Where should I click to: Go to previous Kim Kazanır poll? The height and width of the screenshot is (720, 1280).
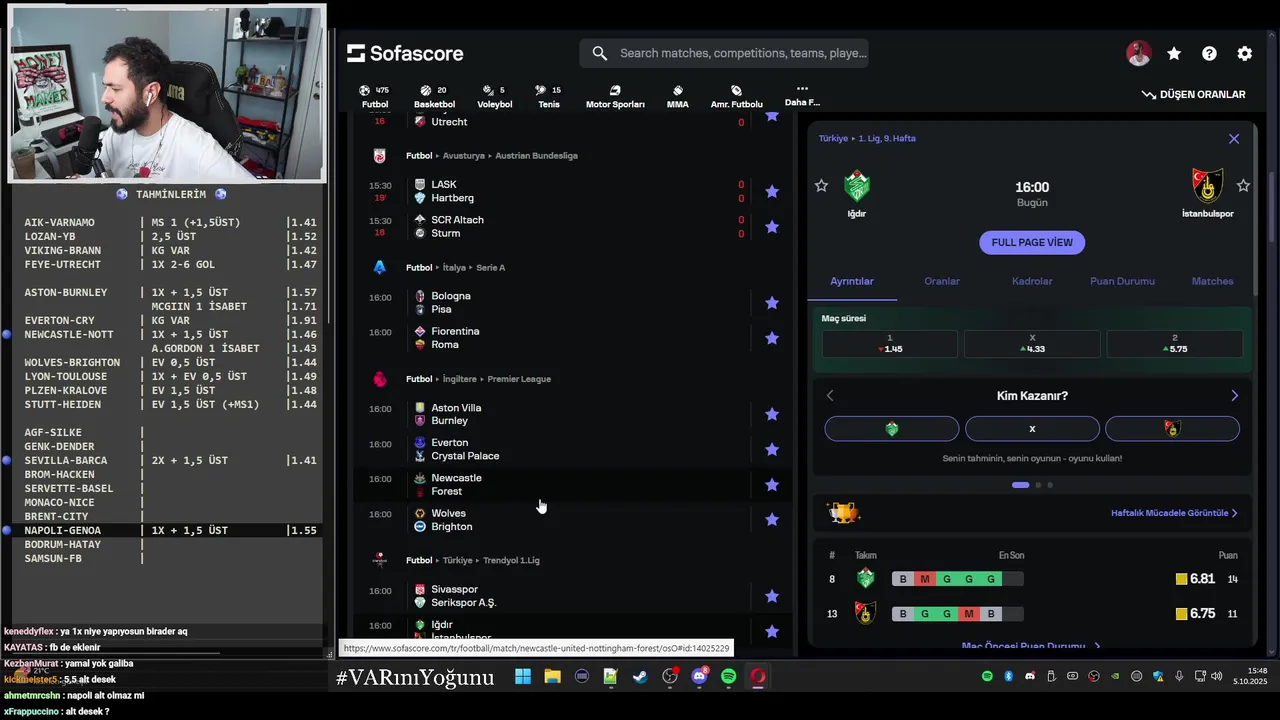[830, 396]
